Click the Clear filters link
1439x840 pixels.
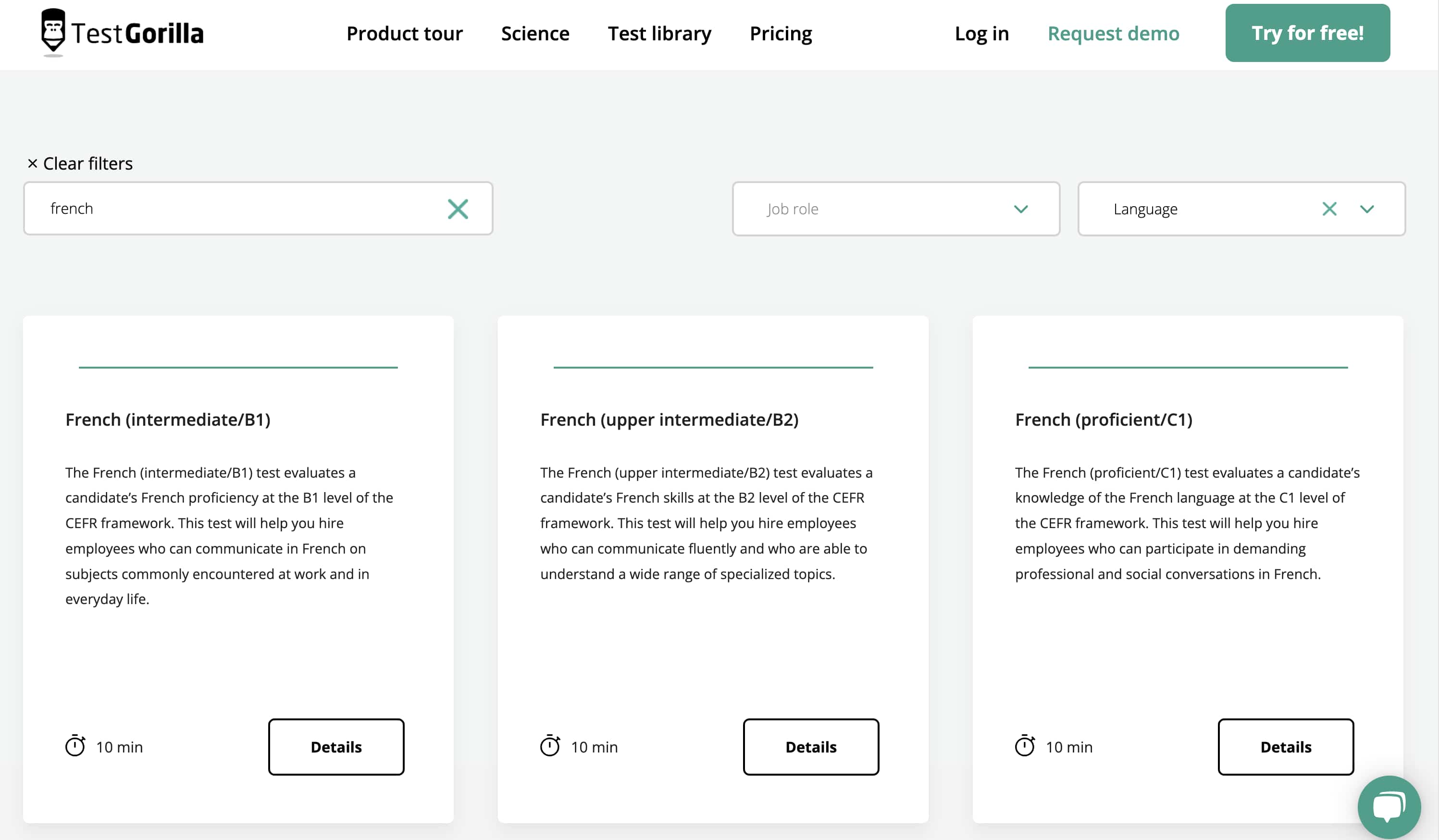point(80,164)
